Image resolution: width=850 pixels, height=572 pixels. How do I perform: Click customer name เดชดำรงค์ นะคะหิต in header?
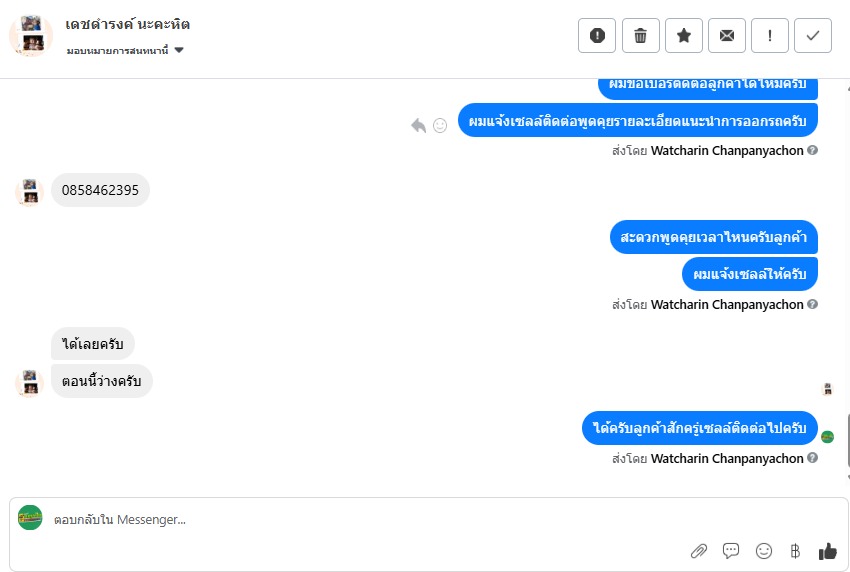[x=127, y=24]
